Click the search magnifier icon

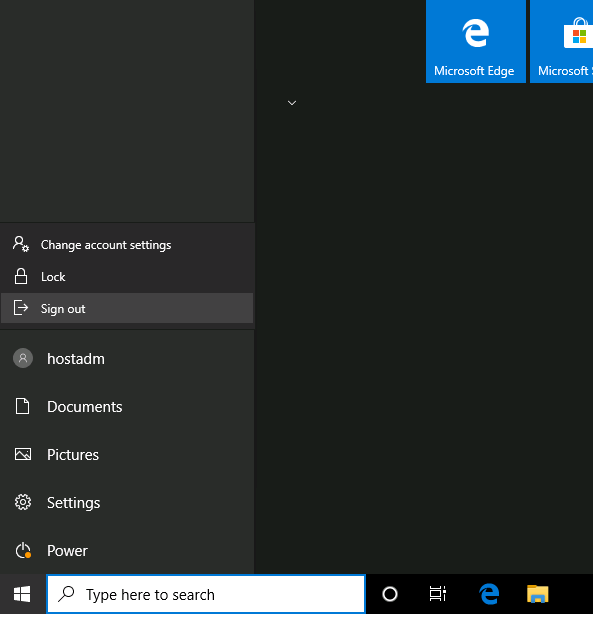click(66, 594)
